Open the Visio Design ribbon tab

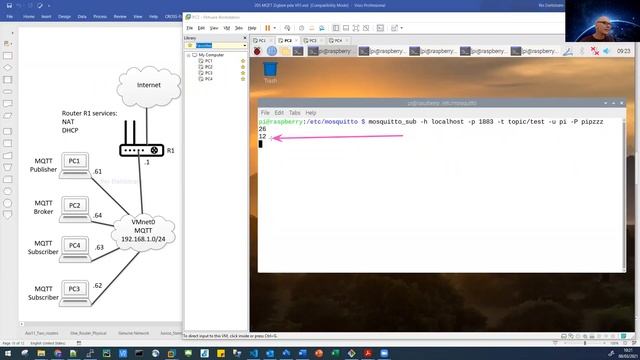click(64, 17)
